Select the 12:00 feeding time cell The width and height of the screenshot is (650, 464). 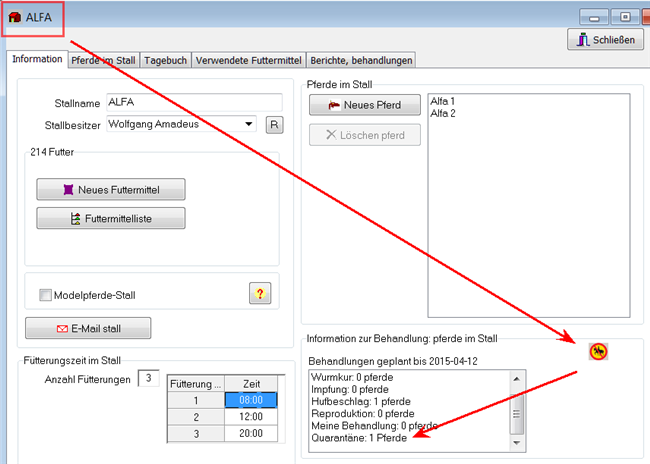click(x=251, y=417)
